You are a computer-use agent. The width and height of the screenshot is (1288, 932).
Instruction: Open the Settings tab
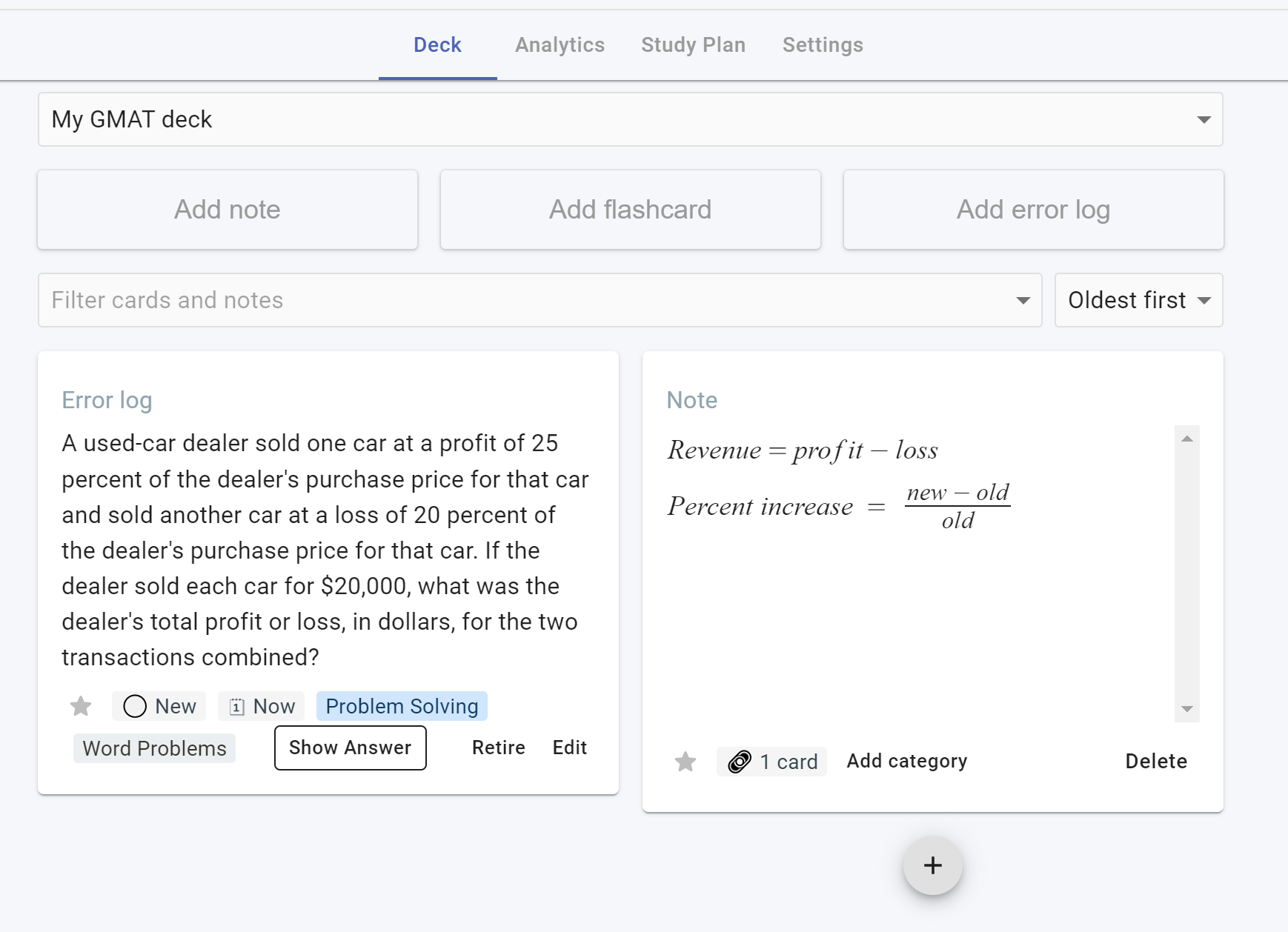[x=823, y=45]
